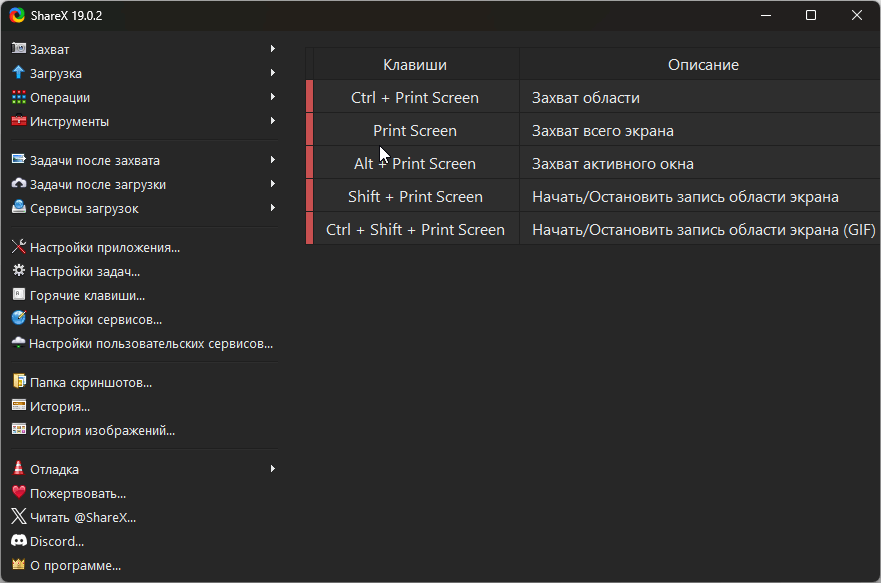Image resolution: width=881 pixels, height=583 pixels.
Task: Click the Отладка traffic cone icon
Action: pos(18,469)
